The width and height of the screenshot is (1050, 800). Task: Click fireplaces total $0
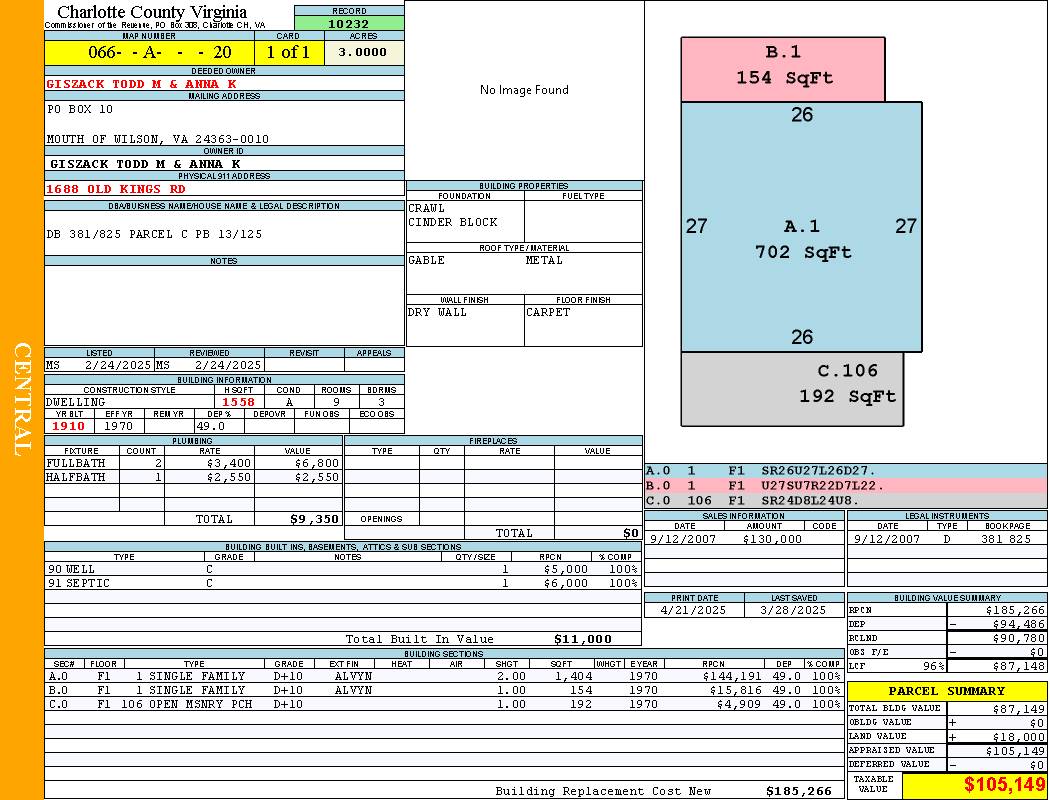click(631, 534)
